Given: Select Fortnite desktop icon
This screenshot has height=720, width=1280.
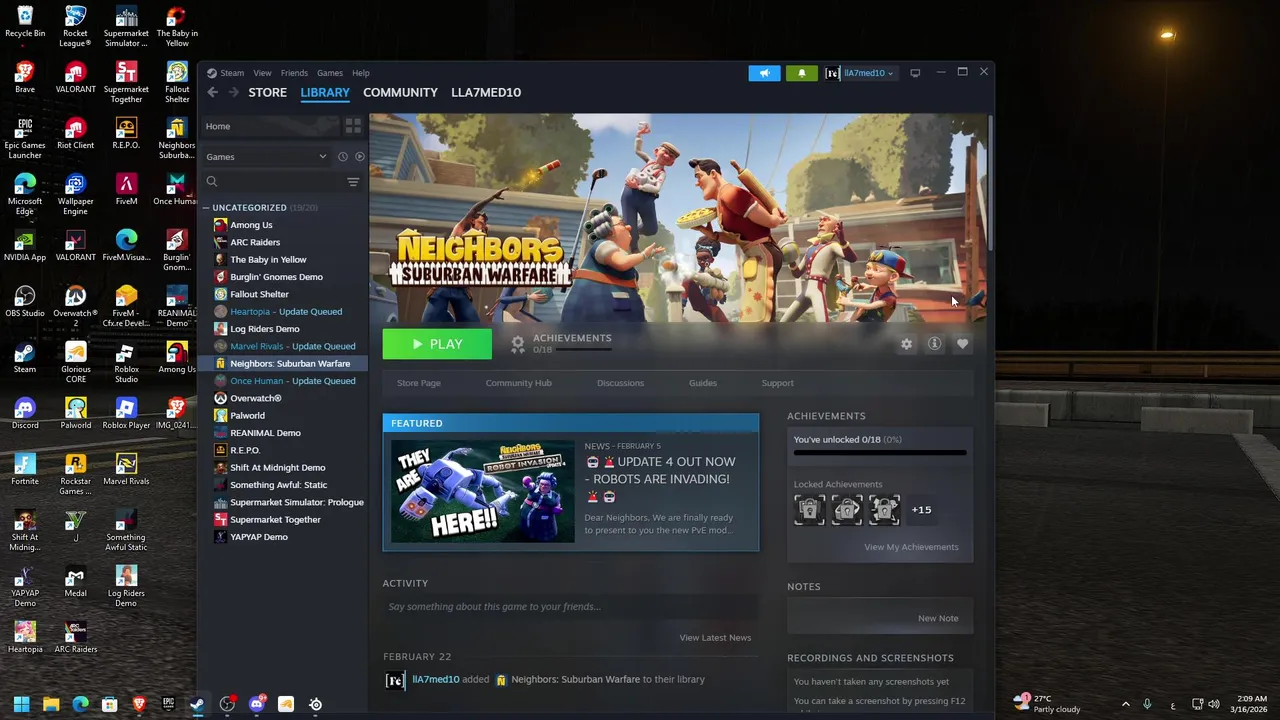Looking at the screenshot, I should [x=25, y=470].
